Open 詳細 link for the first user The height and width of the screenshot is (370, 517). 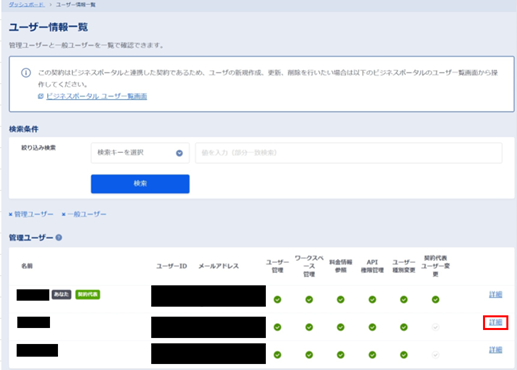click(495, 294)
